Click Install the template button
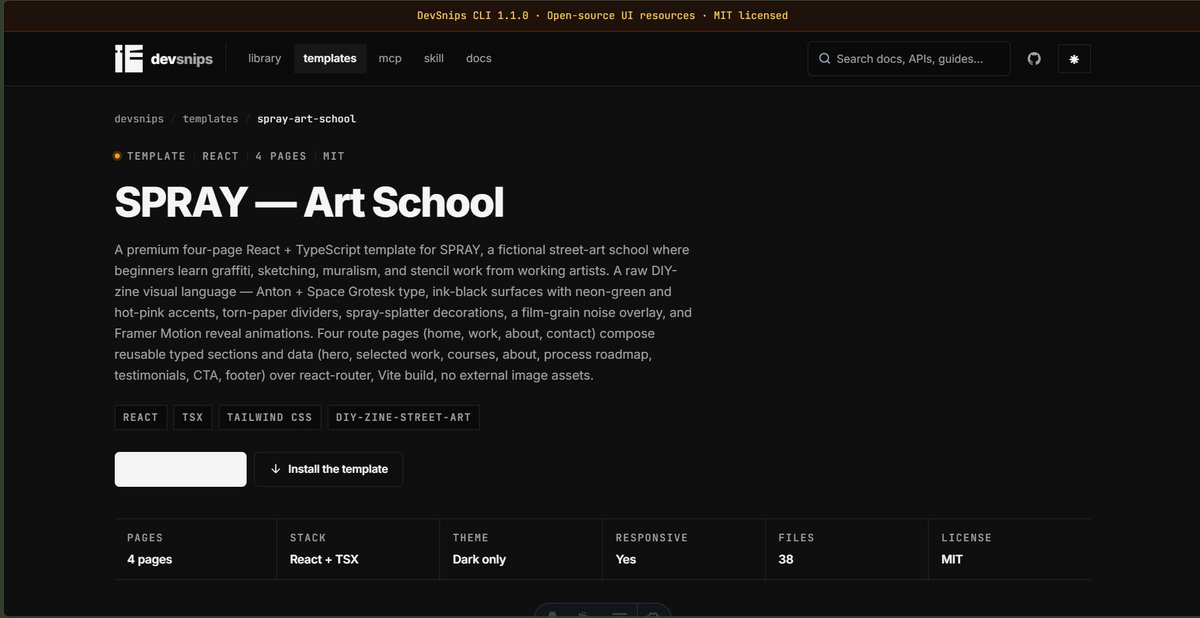This screenshot has height=618, width=1200. [x=329, y=469]
